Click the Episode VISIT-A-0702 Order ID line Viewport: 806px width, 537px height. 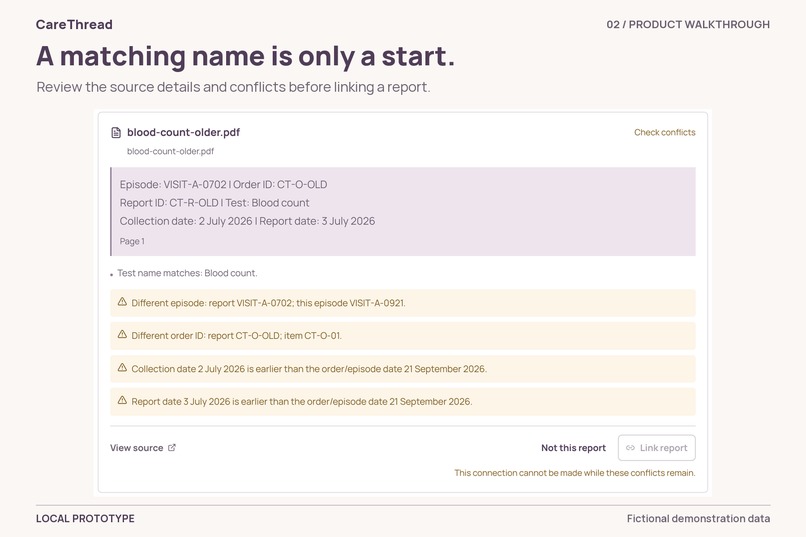pos(223,184)
